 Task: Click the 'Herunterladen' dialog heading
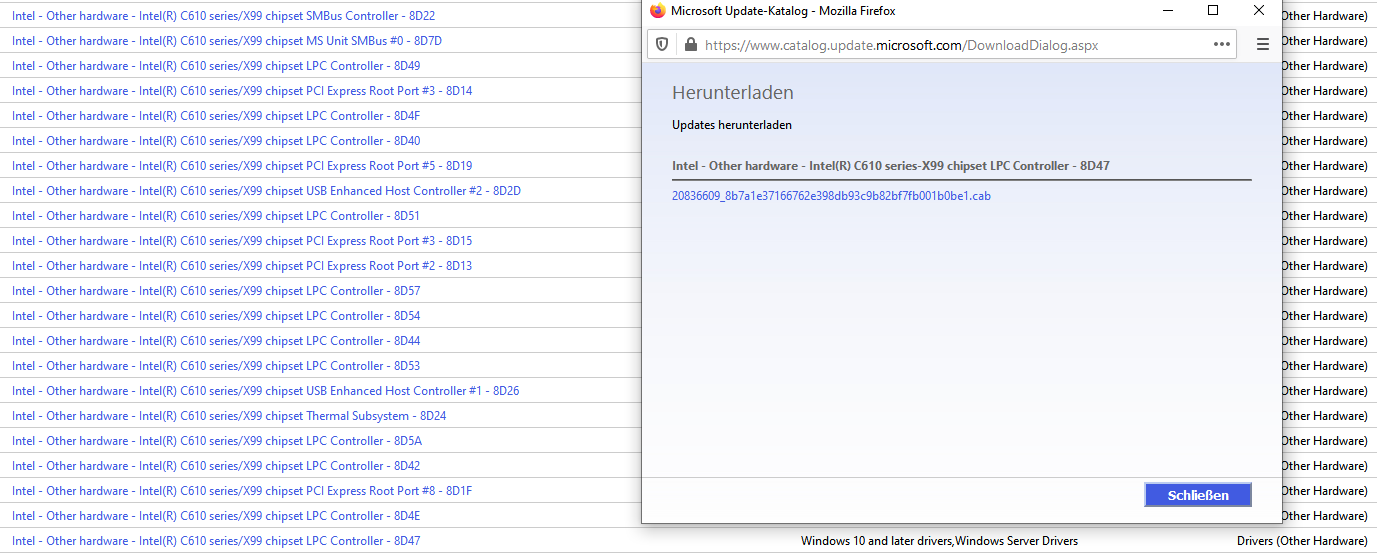[x=733, y=93]
